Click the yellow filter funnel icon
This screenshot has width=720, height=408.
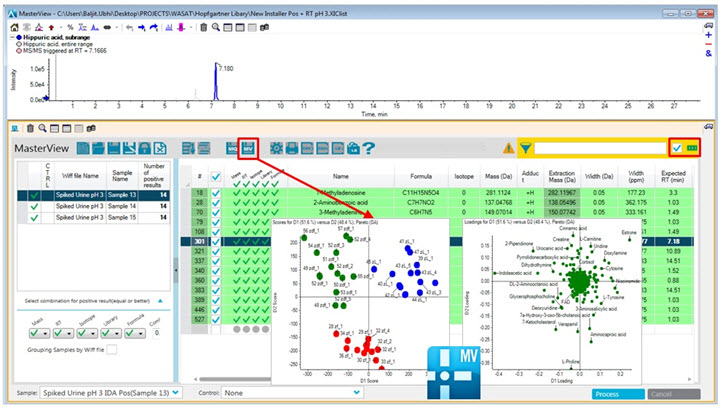(525, 148)
